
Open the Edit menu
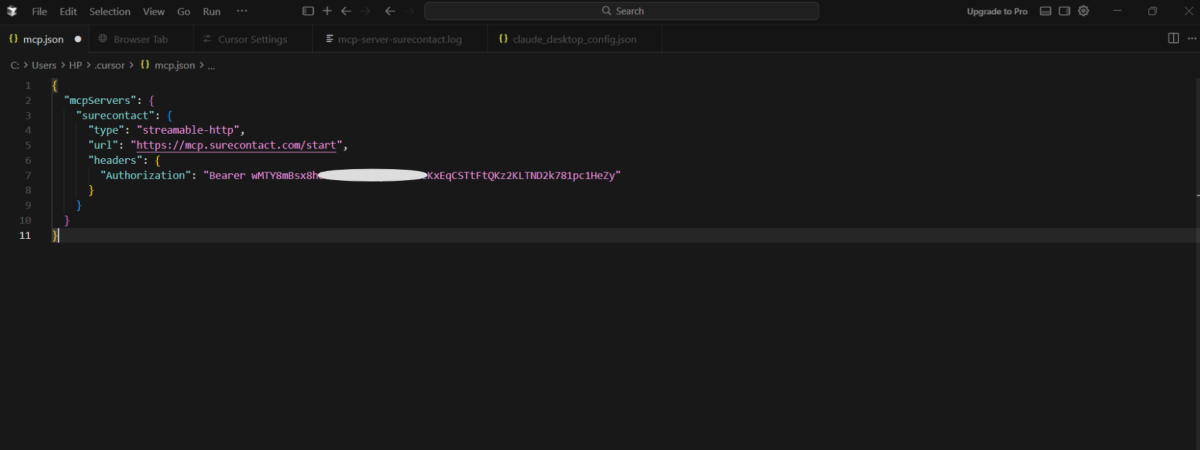(x=68, y=11)
